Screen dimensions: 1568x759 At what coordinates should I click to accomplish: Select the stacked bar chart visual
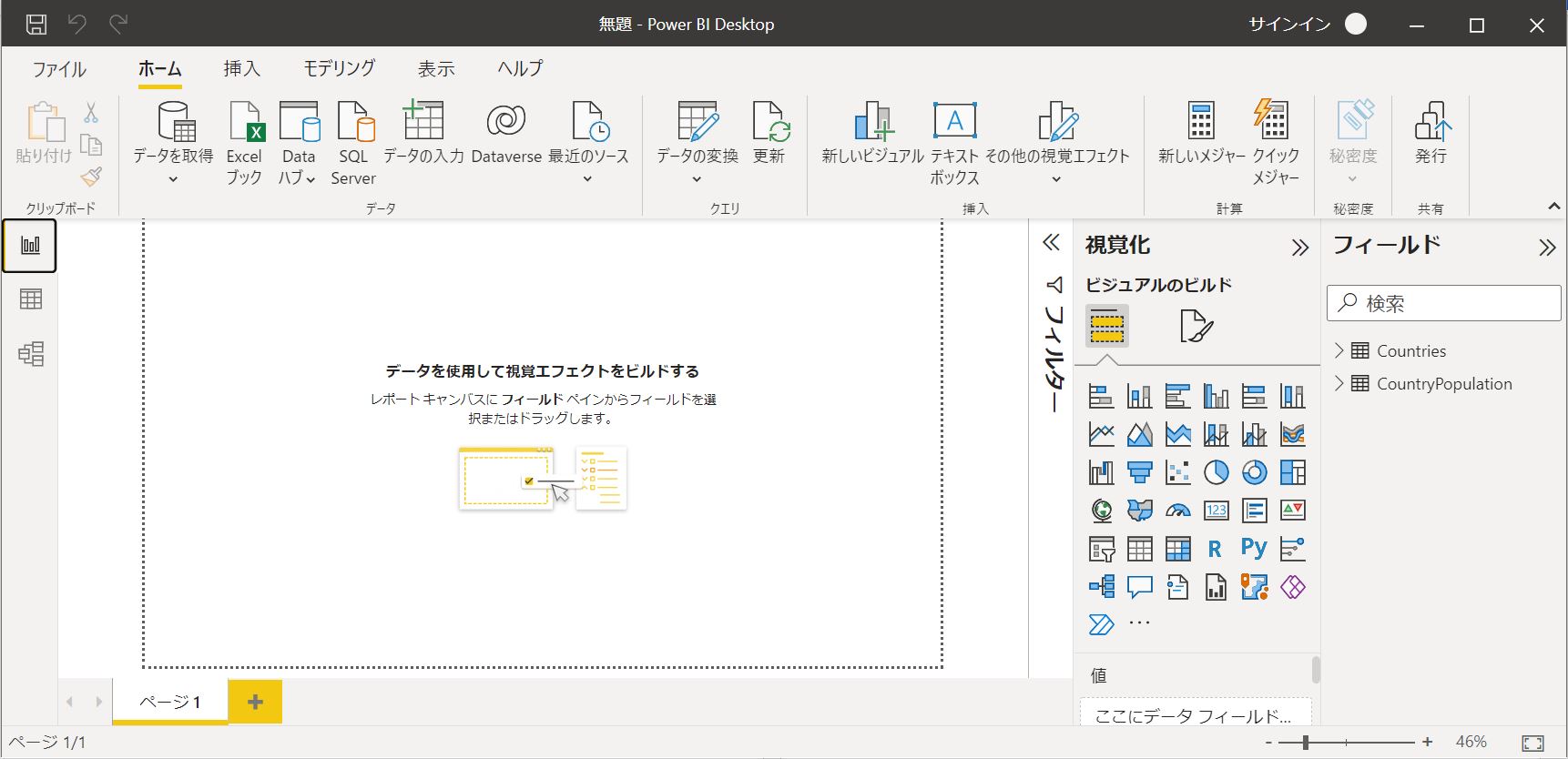pyautogui.click(x=1101, y=396)
